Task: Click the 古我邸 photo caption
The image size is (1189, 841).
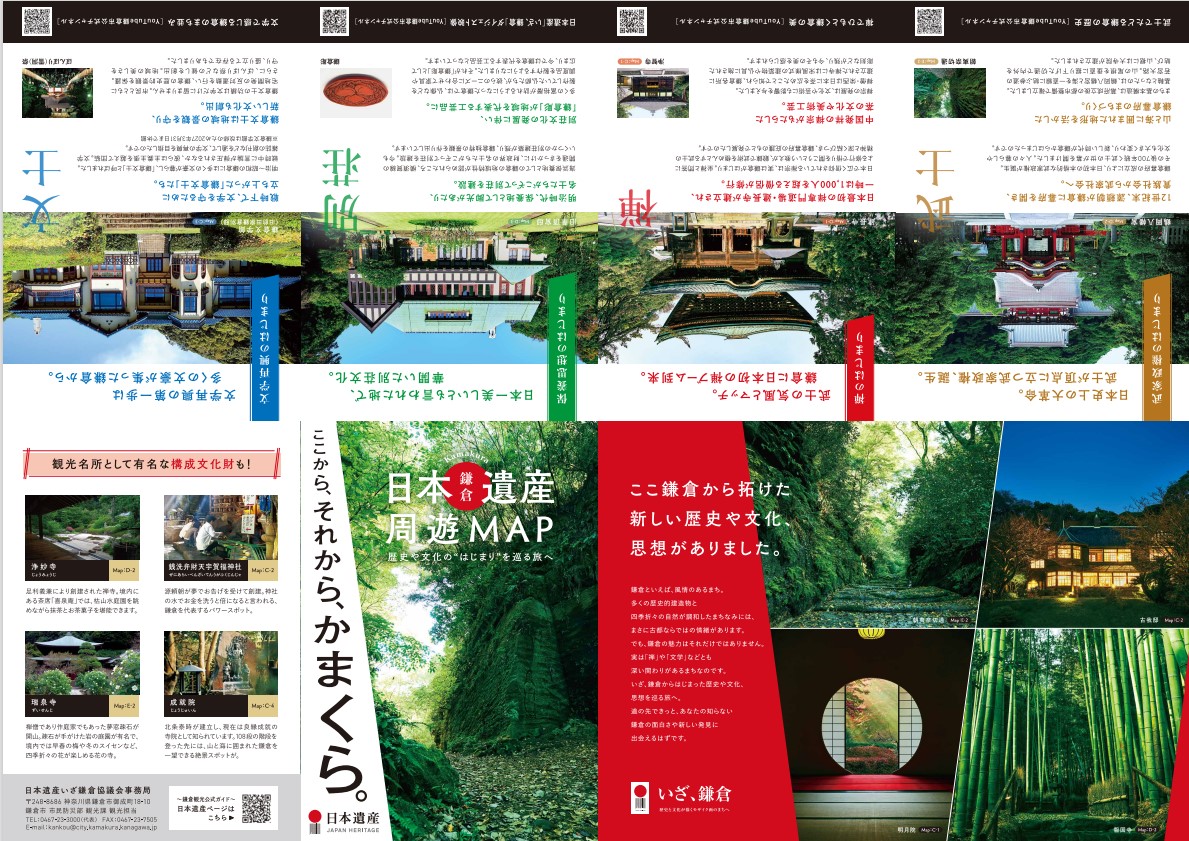Action: [1160, 620]
